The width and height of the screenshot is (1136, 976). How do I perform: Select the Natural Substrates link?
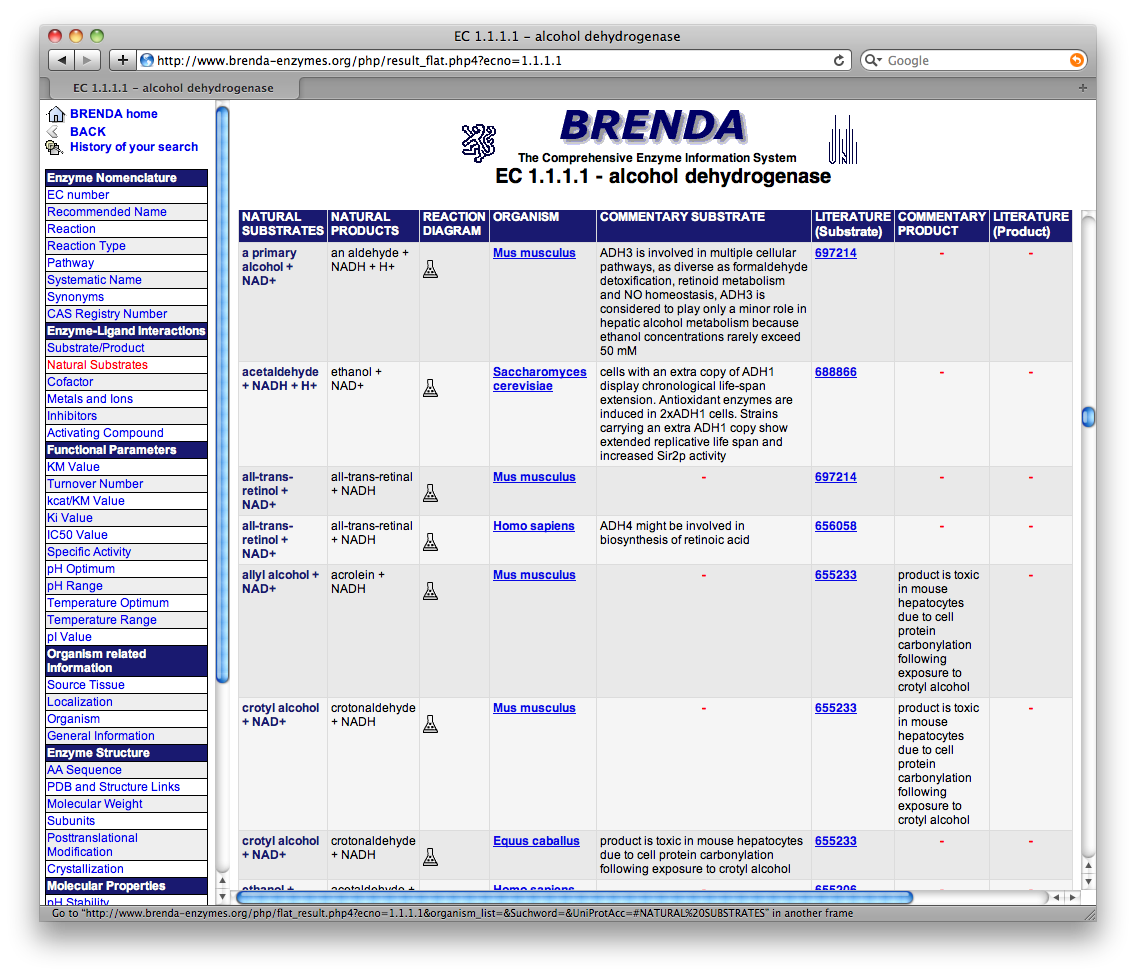click(97, 364)
